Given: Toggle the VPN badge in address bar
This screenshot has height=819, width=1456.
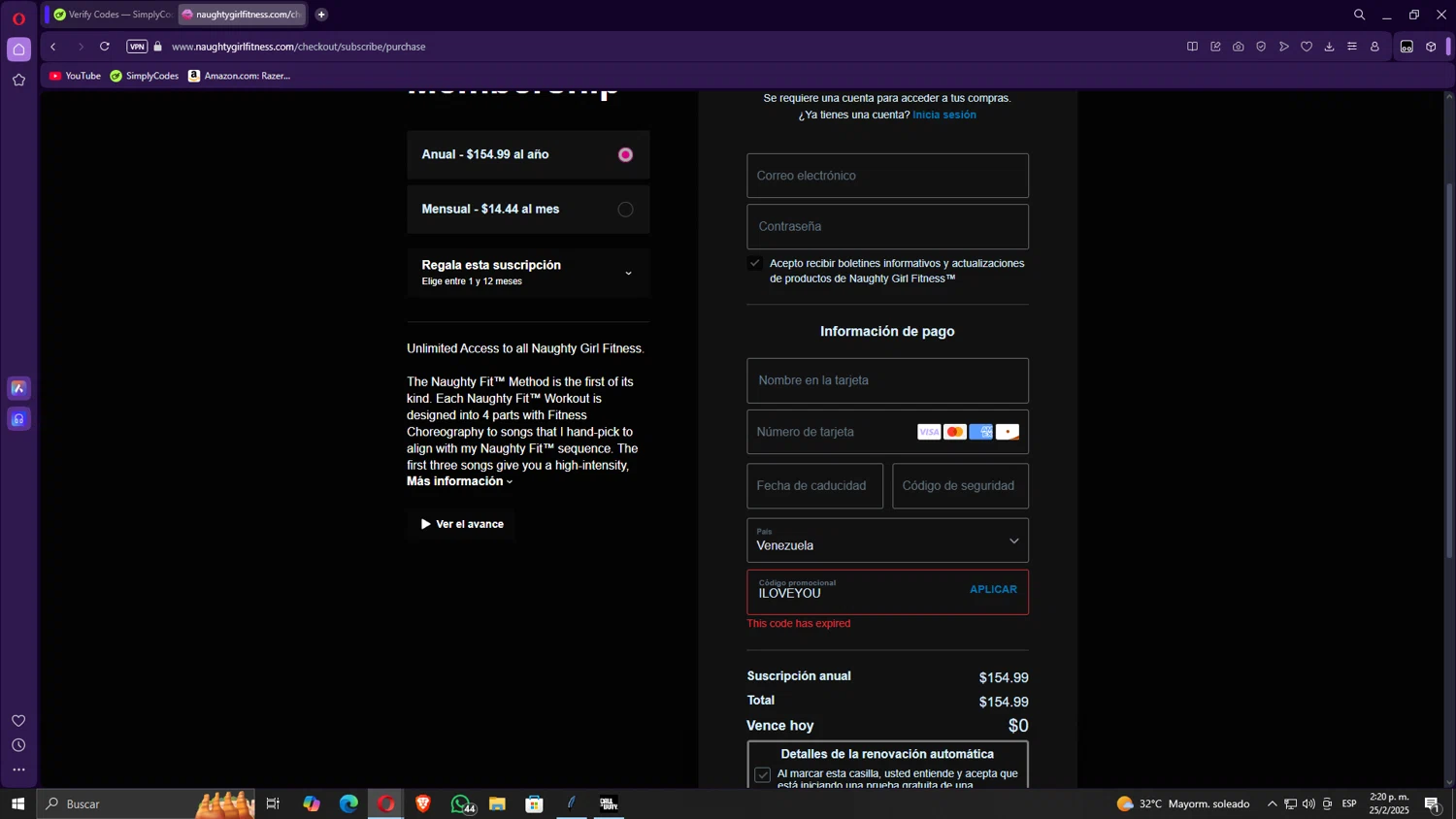Looking at the screenshot, I should (137, 47).
